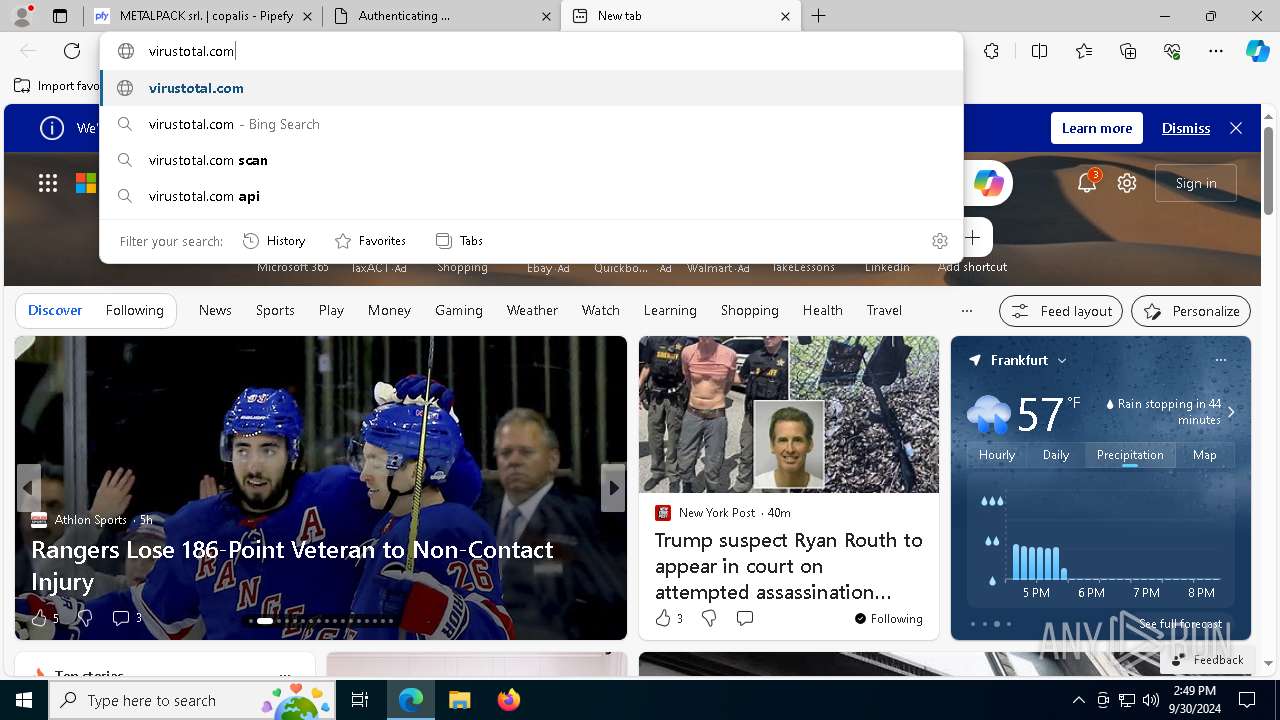Open Favorites star icon in toolbar
Viewport: 1280px width, 720px height.
click(1084, 51)
